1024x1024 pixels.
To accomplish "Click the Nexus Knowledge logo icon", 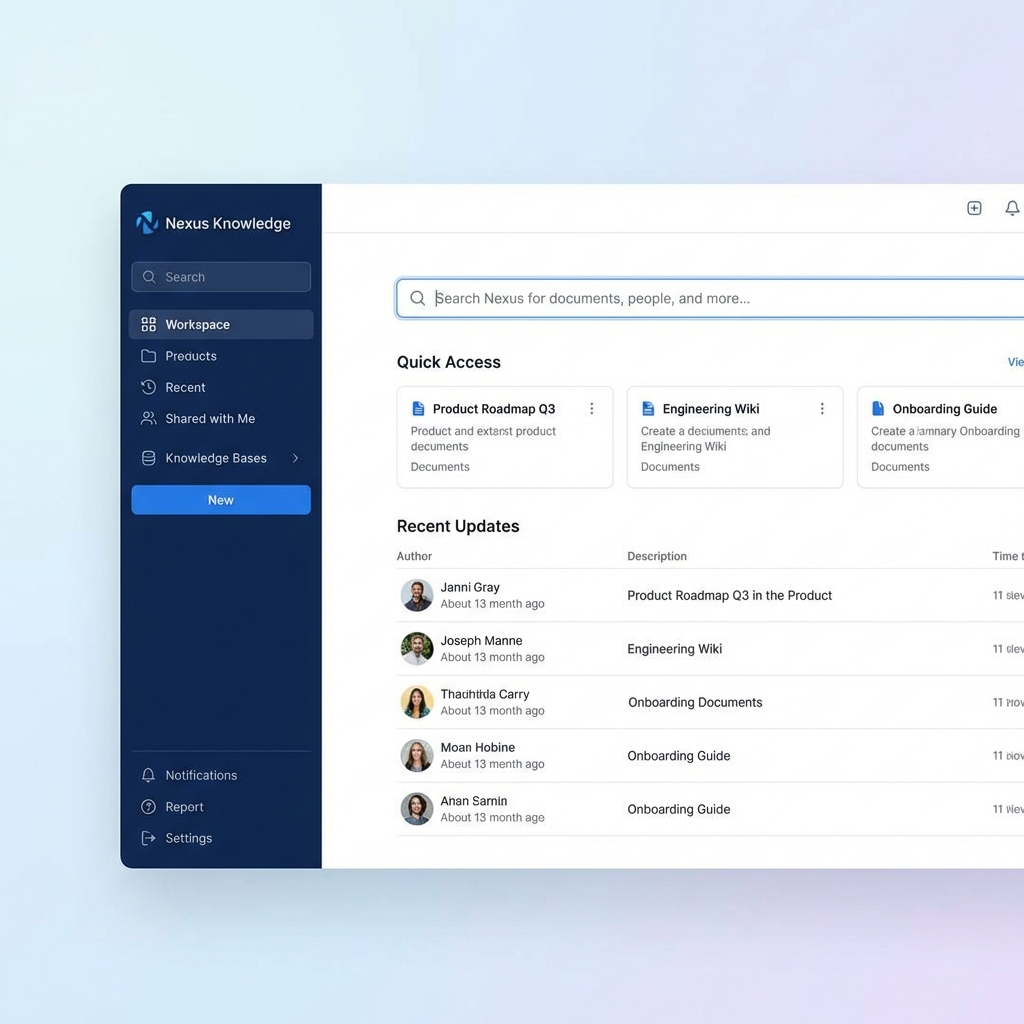I will (147, 223).
